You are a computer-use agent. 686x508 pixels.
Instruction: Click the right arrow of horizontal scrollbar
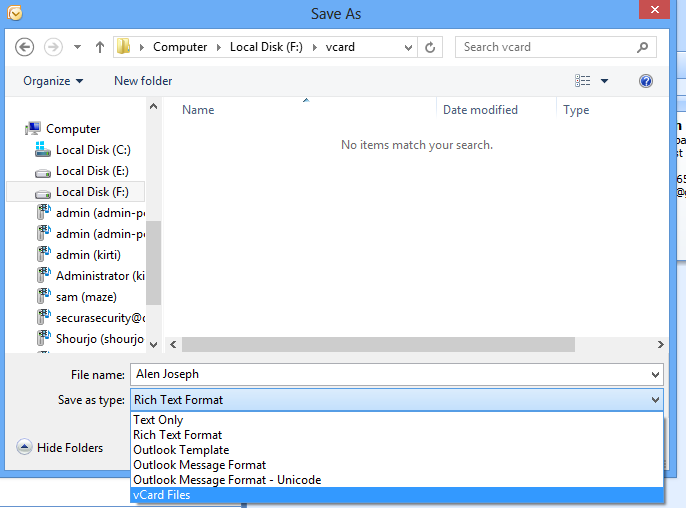661,345
